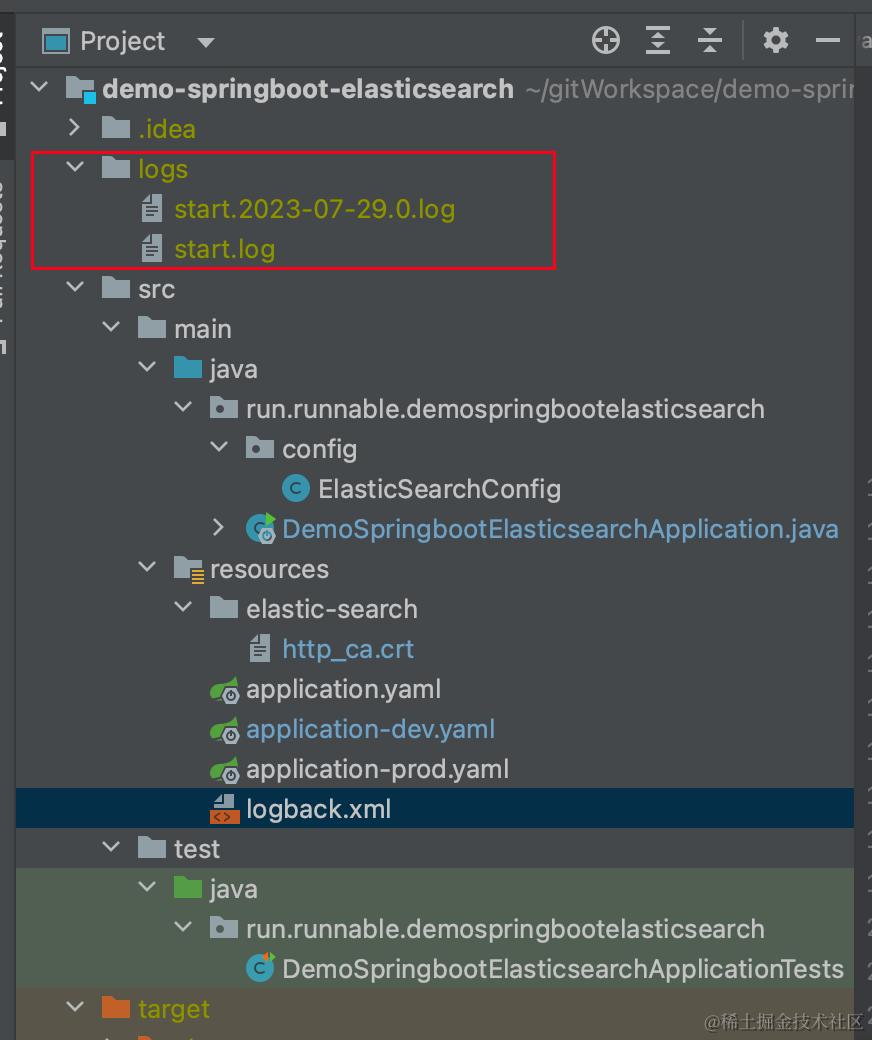Hide the Project tool window with the dash icon
The image size is (872, 1040).
click(x=828, y=40)
